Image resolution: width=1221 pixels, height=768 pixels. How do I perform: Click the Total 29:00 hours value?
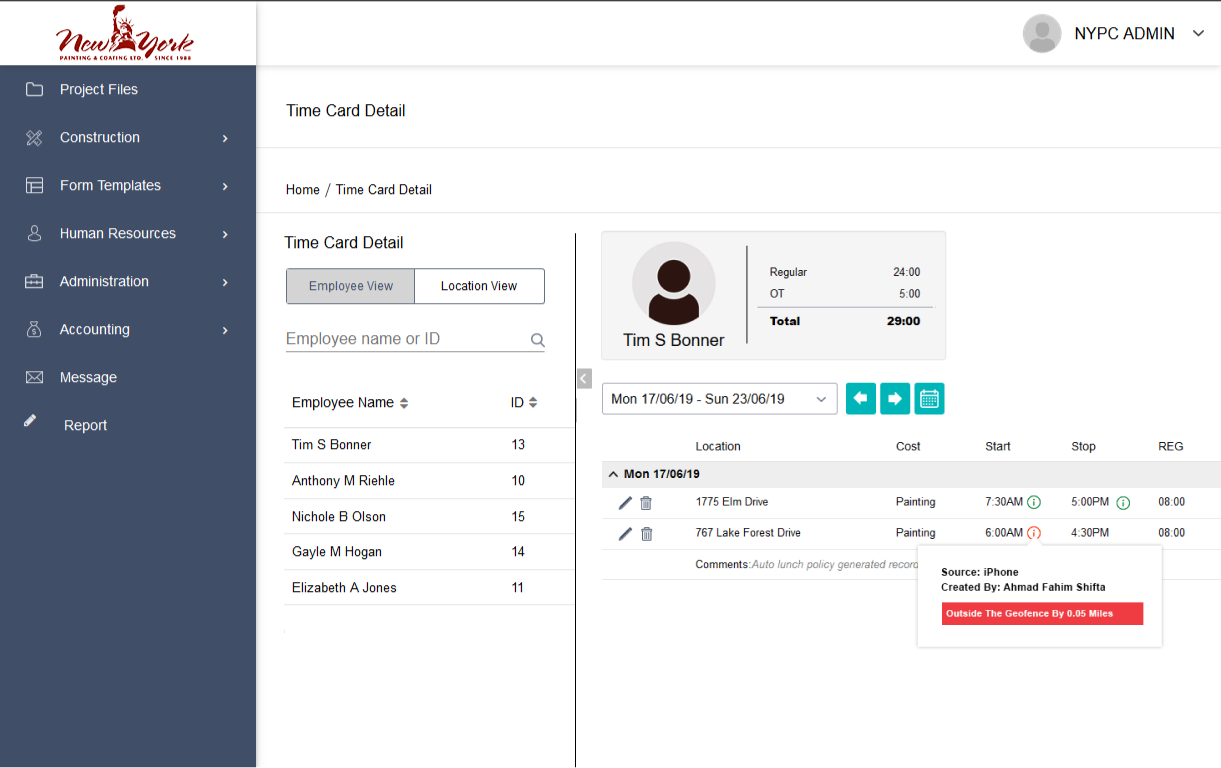click(904, 321)
